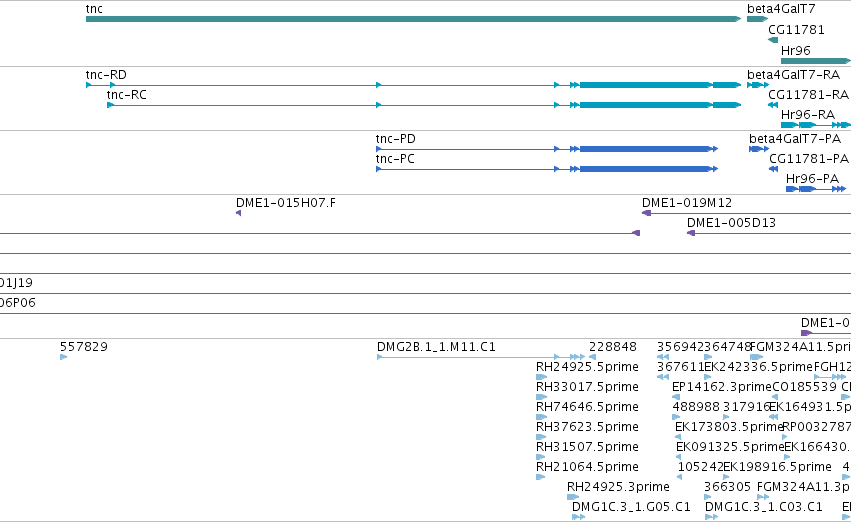Click the DME1-005D13 clone label
The width and height of the screenshot is (851, 522).
(x=731, y=223)
